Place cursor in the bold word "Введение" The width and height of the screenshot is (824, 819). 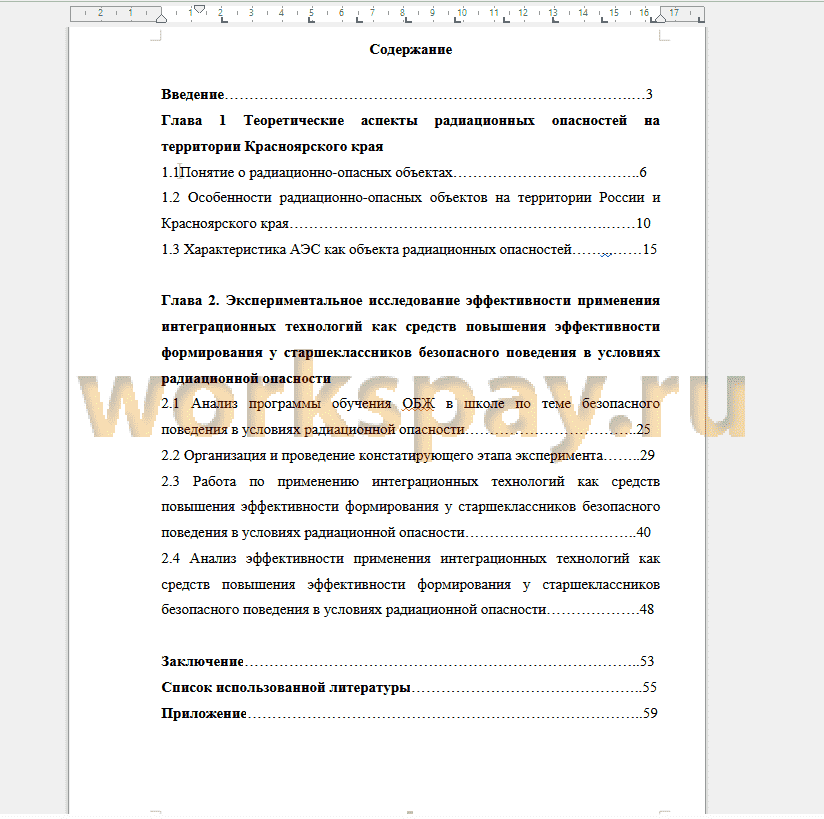(x=193, y=94)
